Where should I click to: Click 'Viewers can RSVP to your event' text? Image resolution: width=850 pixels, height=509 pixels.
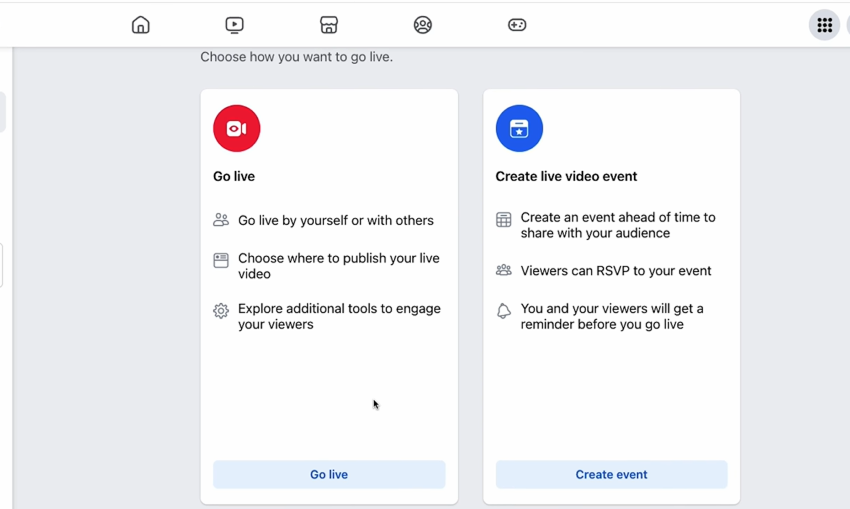pos(616,270)
